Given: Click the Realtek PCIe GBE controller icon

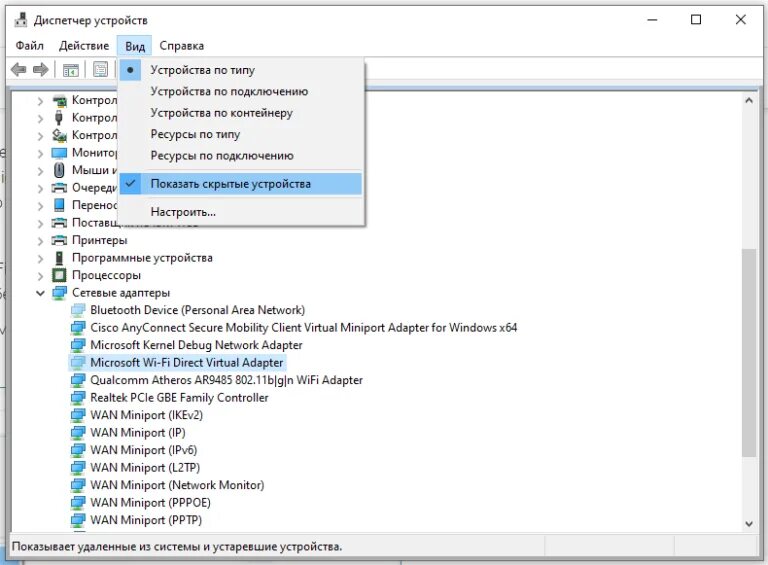Looking at the screenshot, I should [78, 398].
